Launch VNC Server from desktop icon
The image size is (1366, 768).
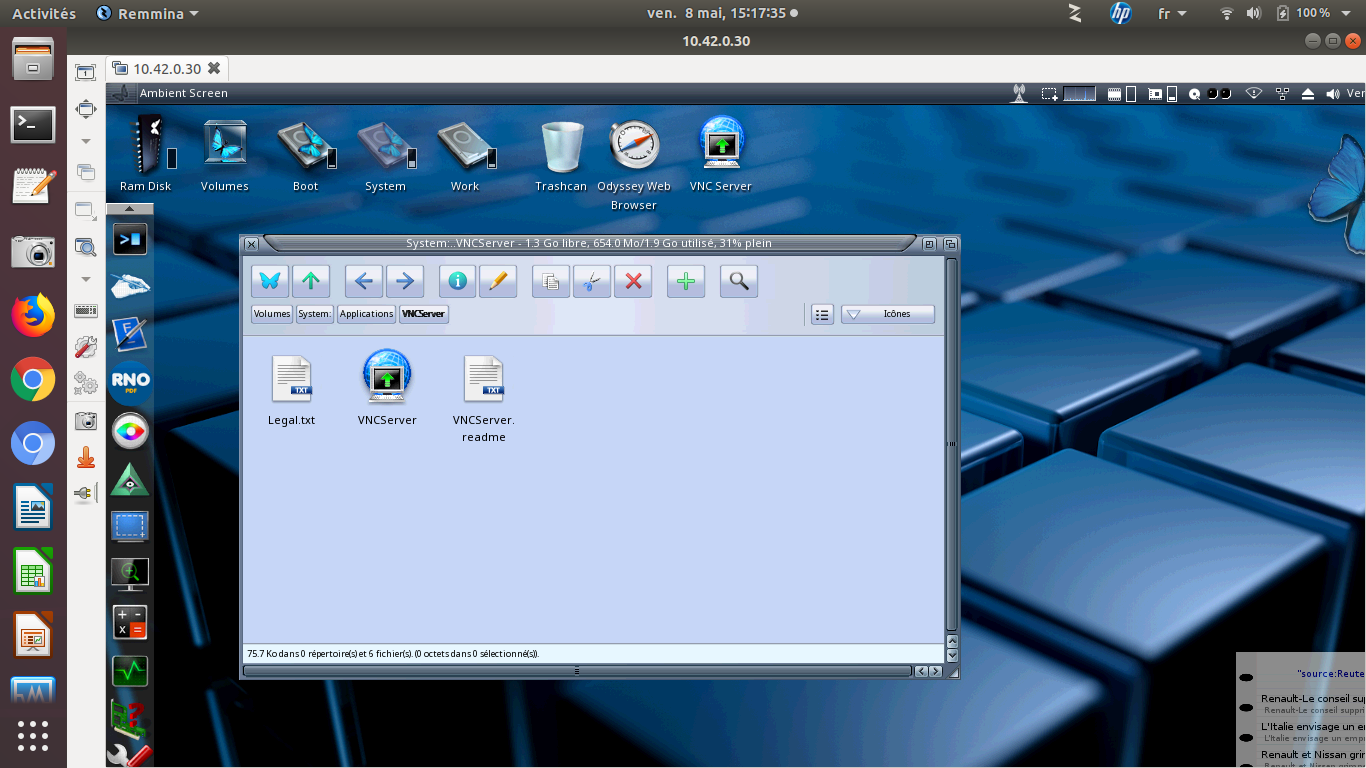(x=721, y=141)
